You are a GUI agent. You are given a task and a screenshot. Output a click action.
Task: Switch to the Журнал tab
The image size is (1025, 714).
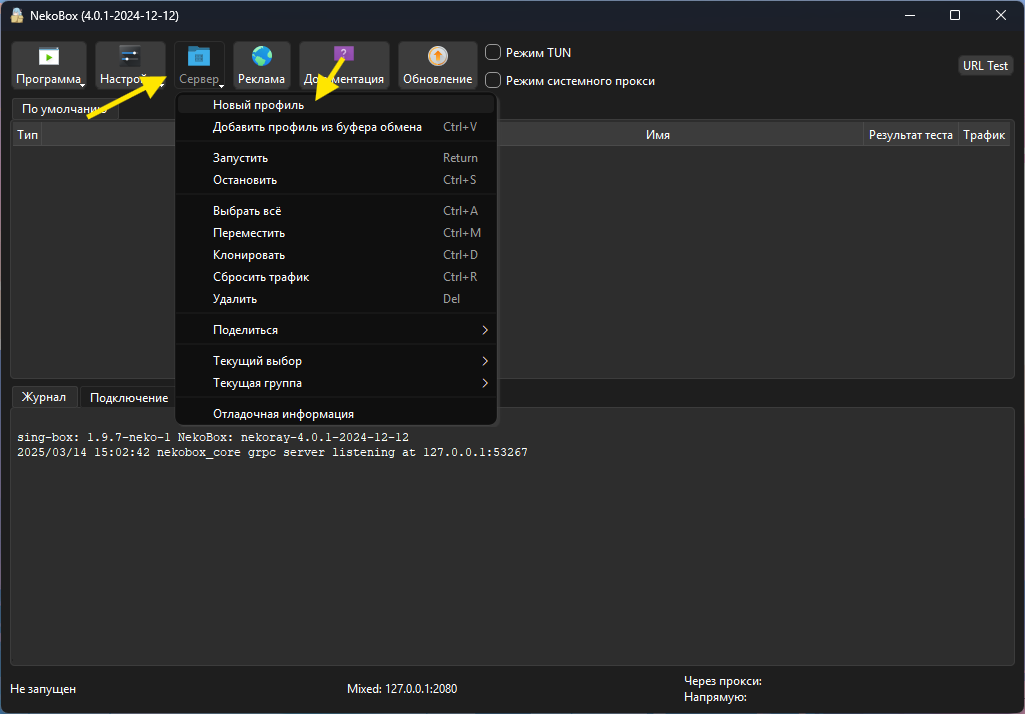click(x=44, y=397)
